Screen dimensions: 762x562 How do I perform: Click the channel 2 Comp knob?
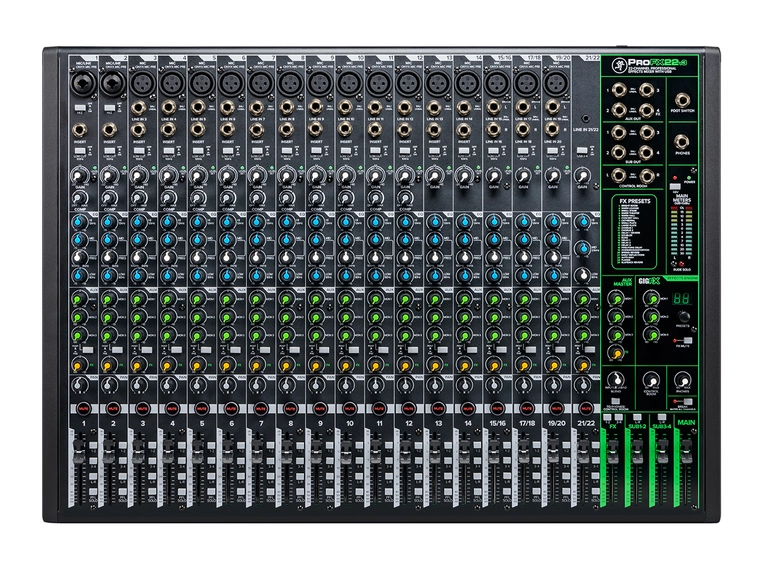point(109,198)
